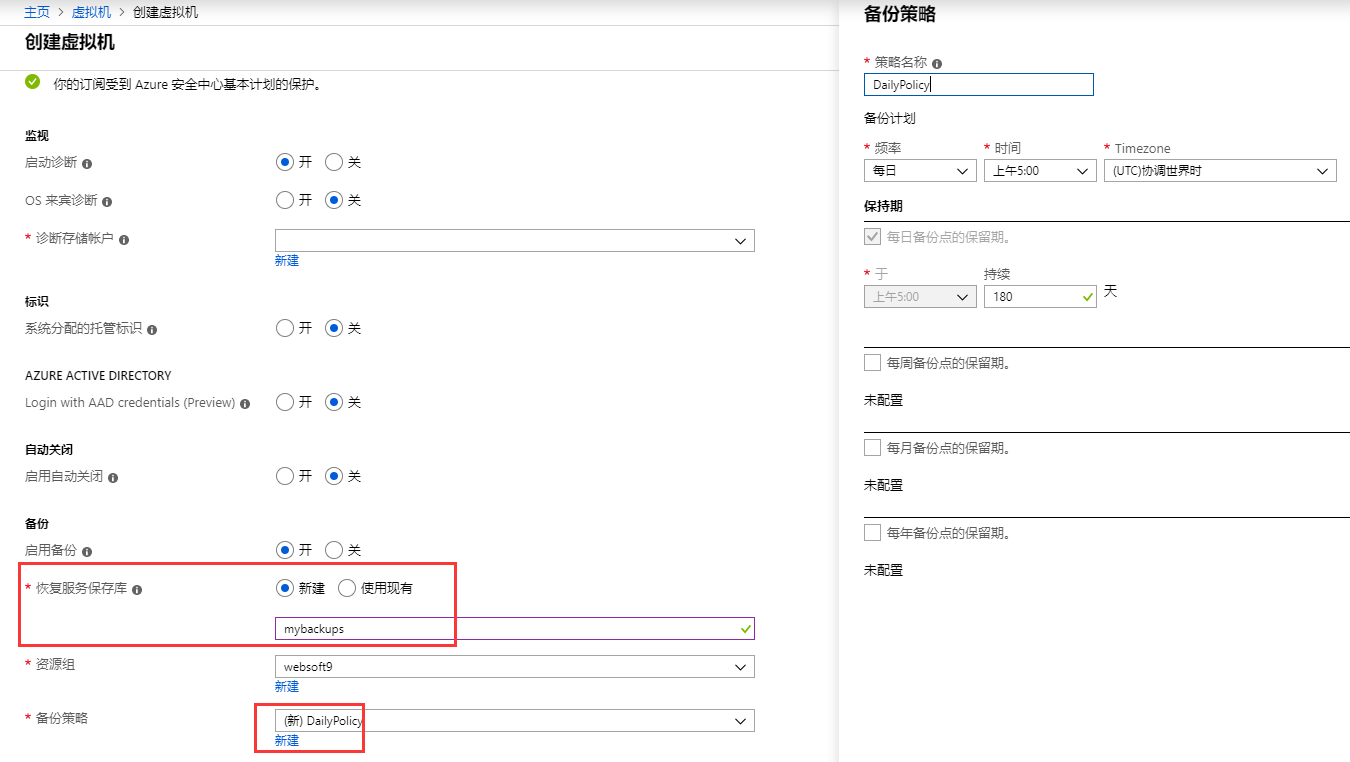Screen dimensions: 1350x762
Task: Click 新建 link under 诊断存储帐户
Action: point(287,260)
